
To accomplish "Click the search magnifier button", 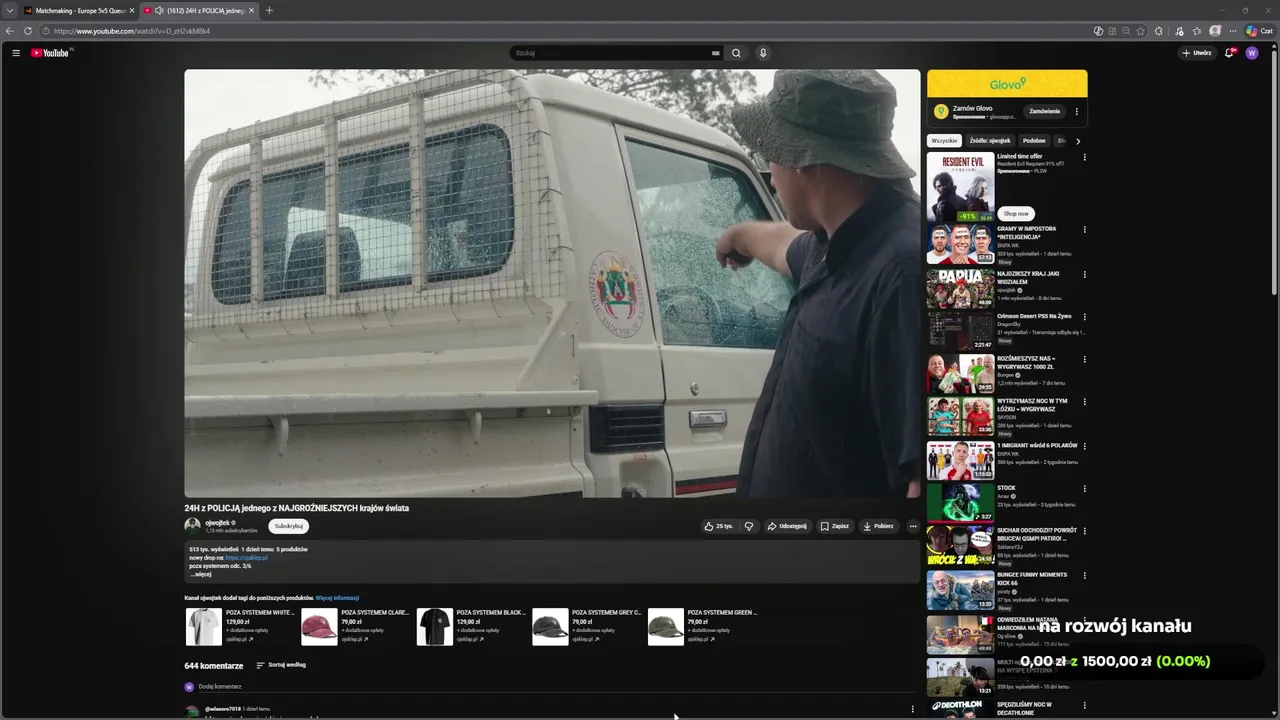I will tap(736, 53).
